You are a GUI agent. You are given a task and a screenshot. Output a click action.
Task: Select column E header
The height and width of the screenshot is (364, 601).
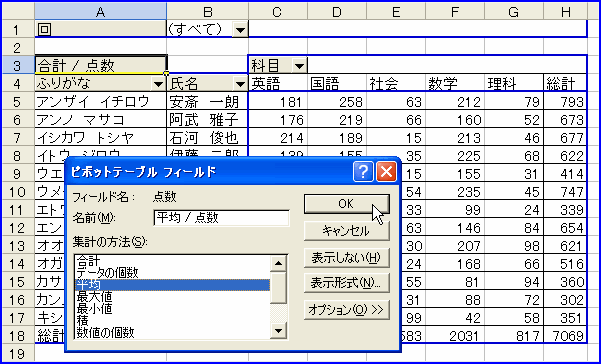396,11
